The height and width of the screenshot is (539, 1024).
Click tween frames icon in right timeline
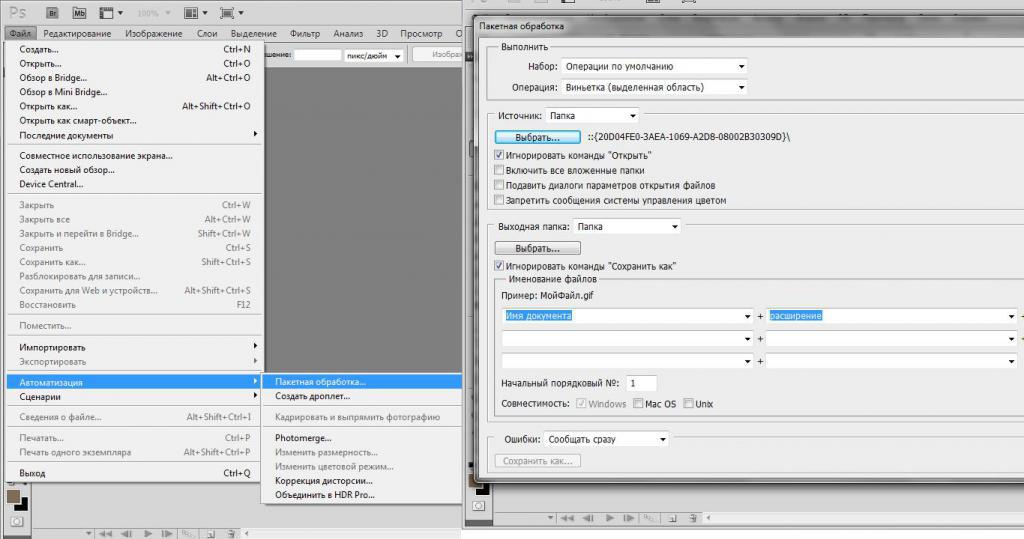click(x=649, y=518)
